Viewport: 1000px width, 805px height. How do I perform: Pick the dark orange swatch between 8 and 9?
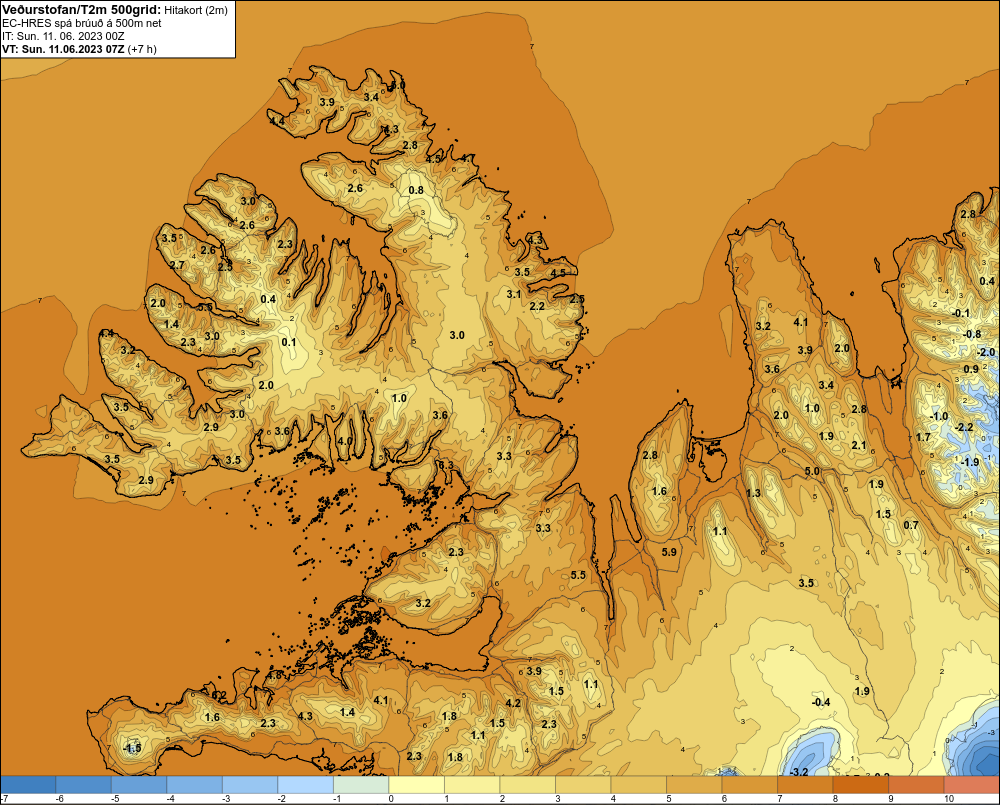pos(860,785)
